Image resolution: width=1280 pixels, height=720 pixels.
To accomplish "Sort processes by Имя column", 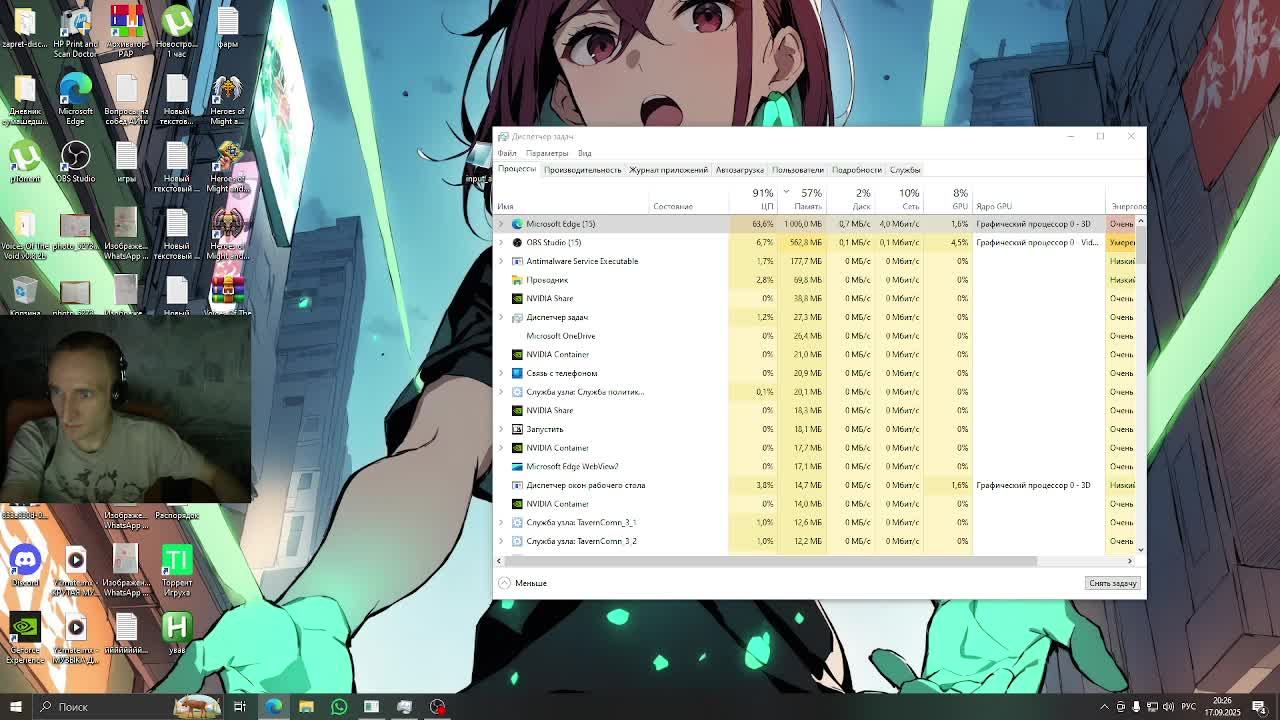I will pyautogui.click(x=571, y=199).
